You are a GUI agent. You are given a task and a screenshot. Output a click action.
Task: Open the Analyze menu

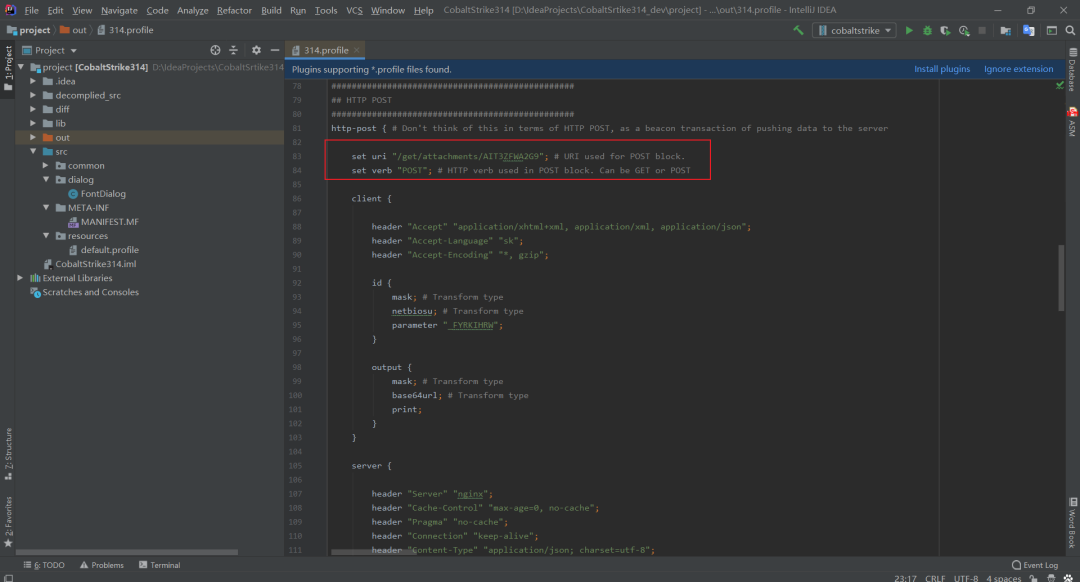[x=193, y=10]
